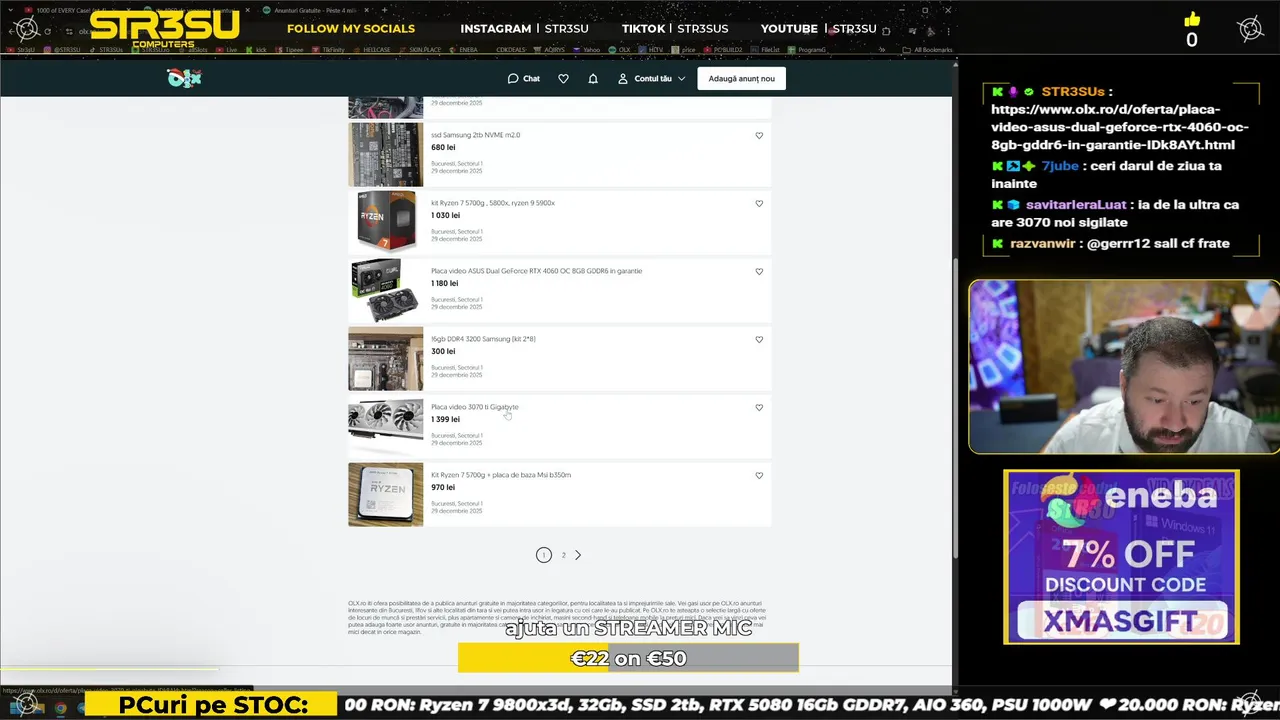1280x720 pixels.
Task: Click the streamer webcam video
Action: point(1124,367)
